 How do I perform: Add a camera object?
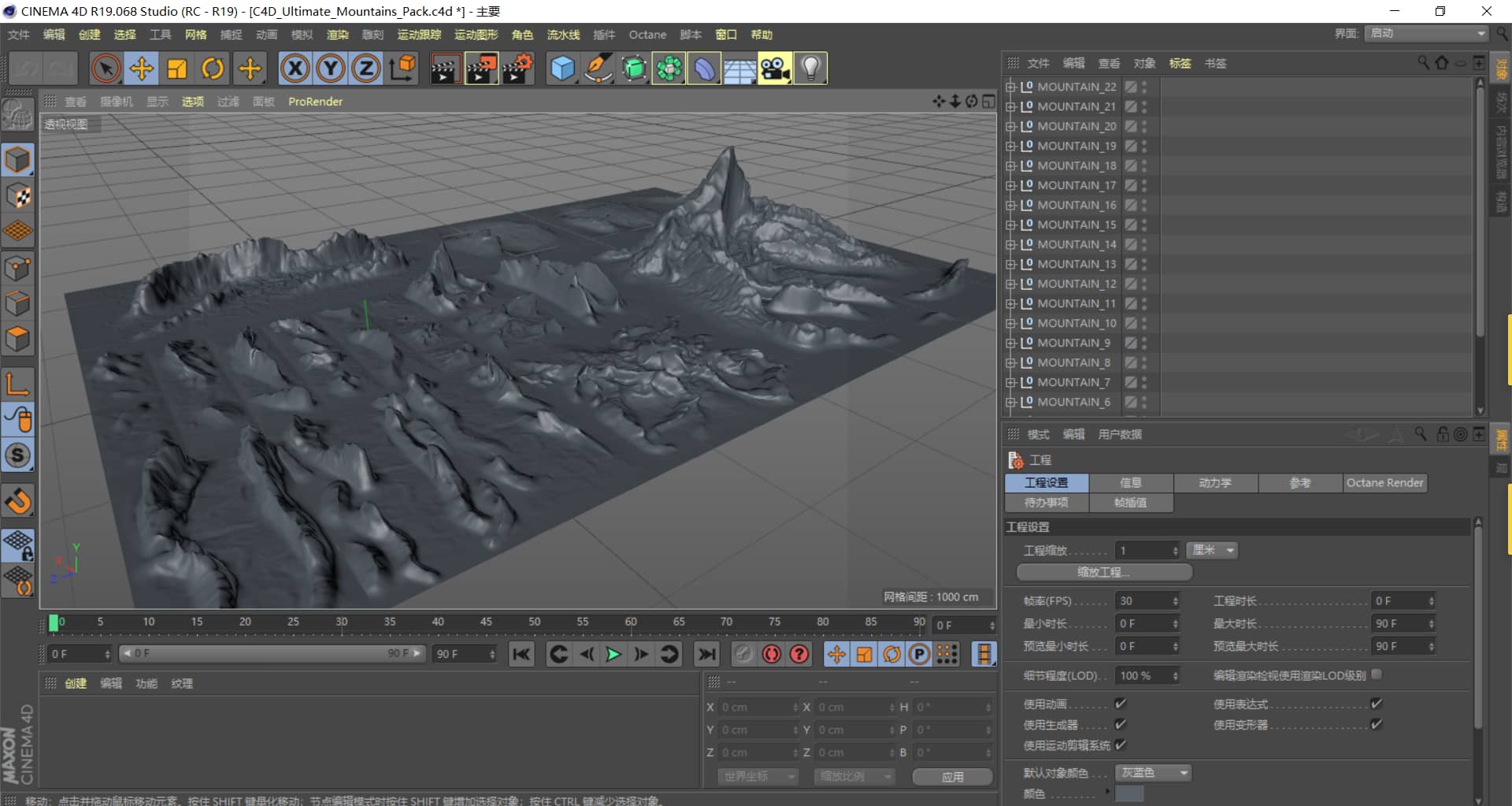pos(775,69)
